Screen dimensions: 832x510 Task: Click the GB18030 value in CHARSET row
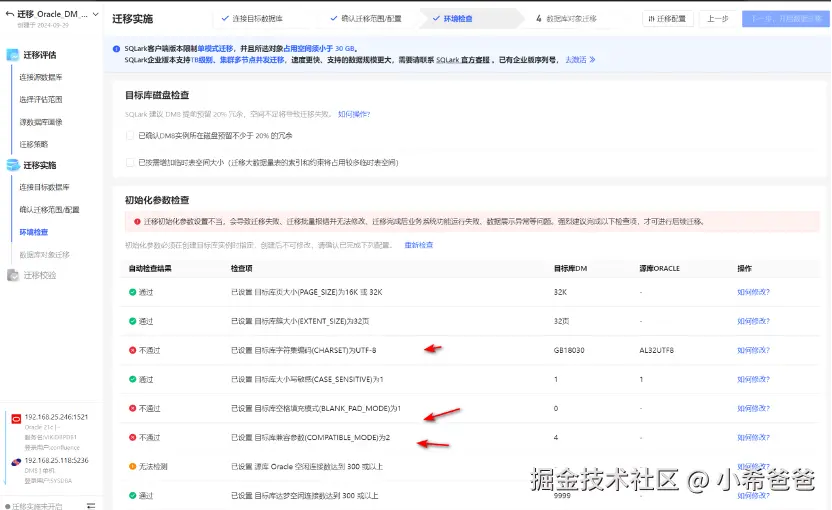coord(569,350)
